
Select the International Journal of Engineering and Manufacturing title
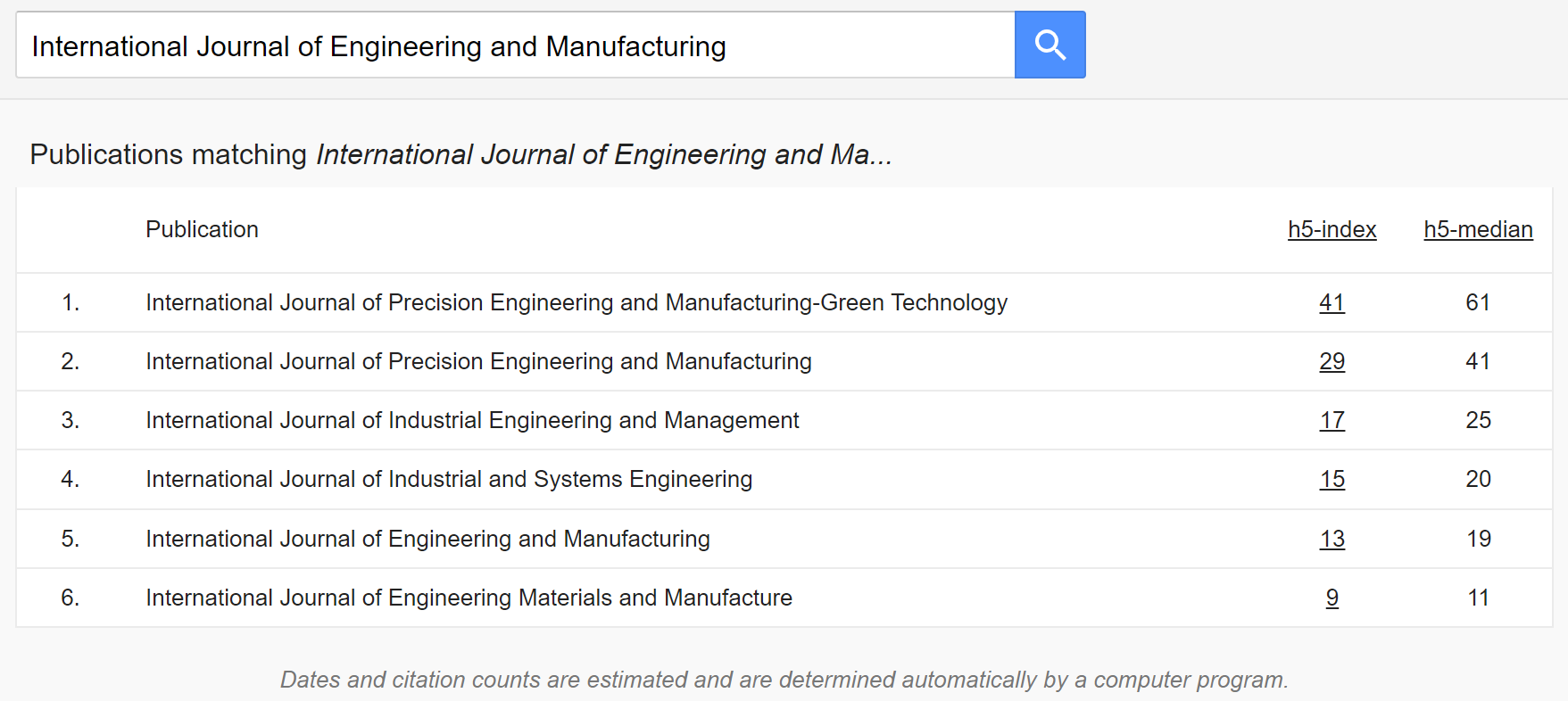coord(427,539)
